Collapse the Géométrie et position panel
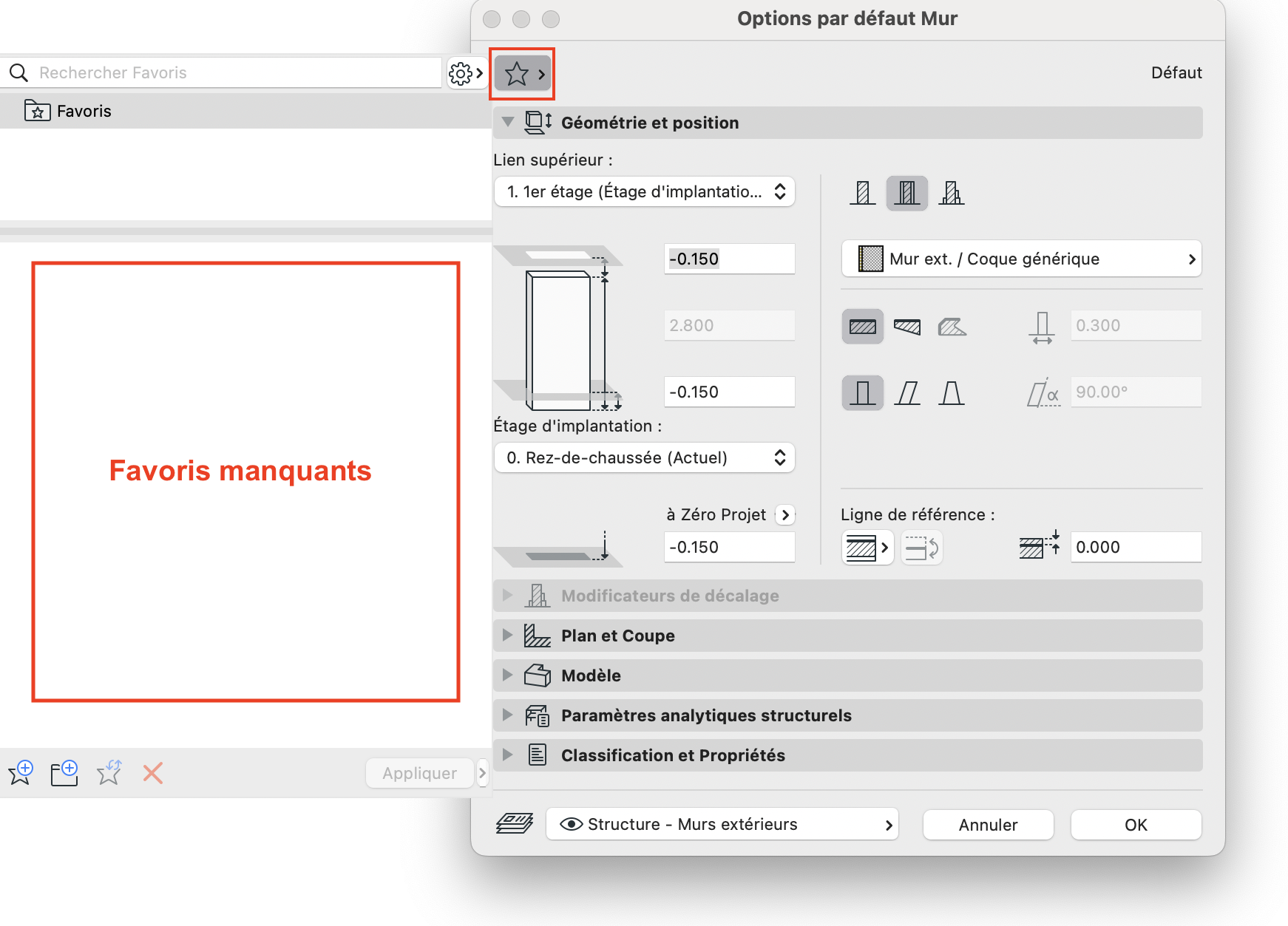Screen dimensions: 1288x926 [x=507, y=122]
